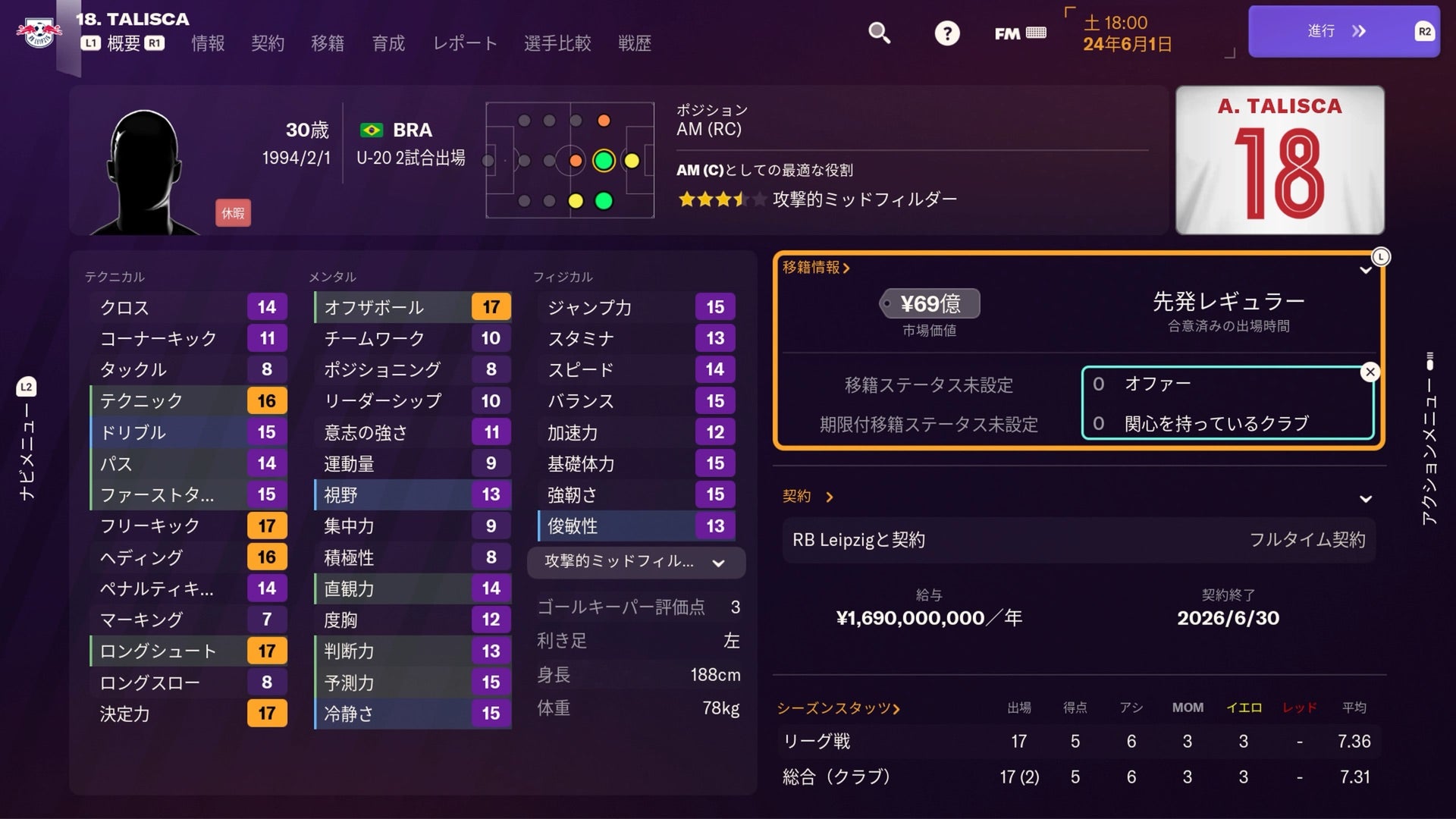Click the circled L prompt on the transfer panel
The image size is (1456, 819).
1382,257
